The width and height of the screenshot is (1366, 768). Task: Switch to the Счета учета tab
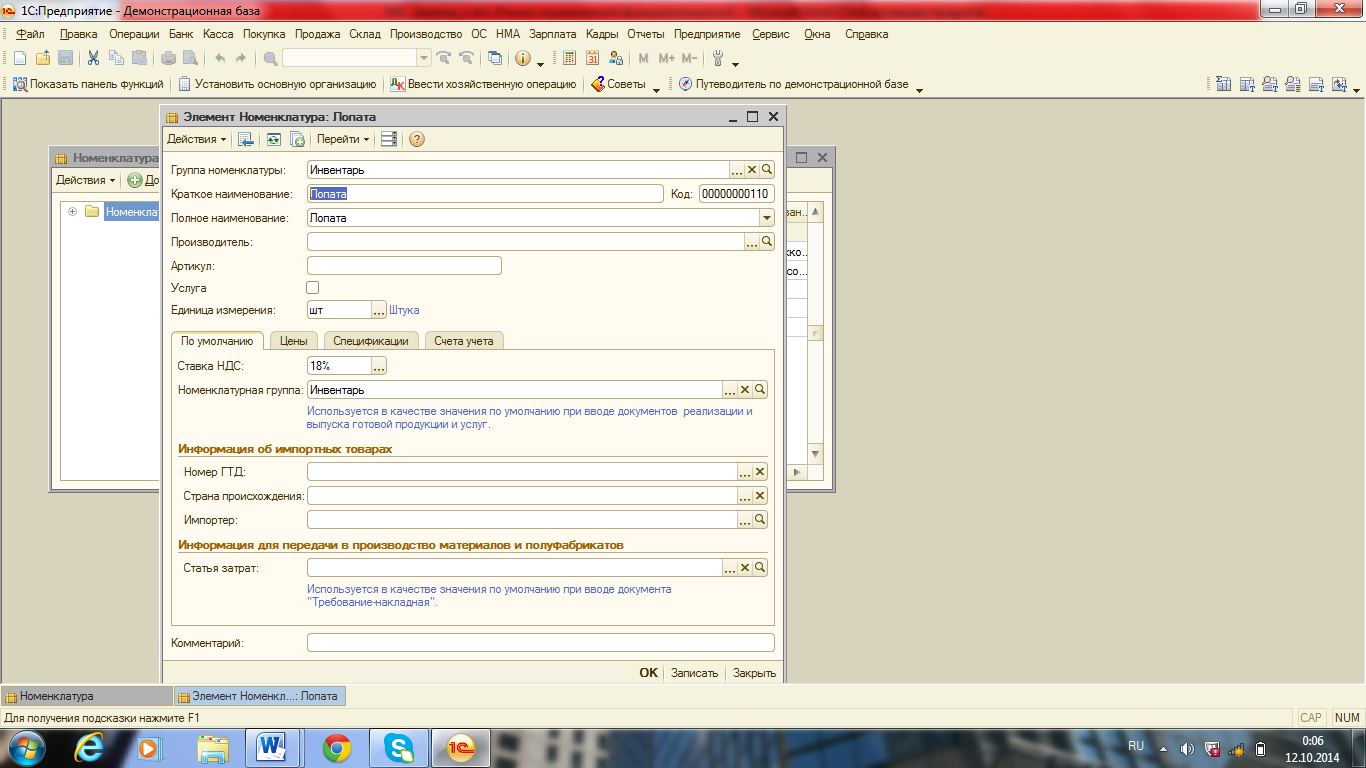pos(464,341)
